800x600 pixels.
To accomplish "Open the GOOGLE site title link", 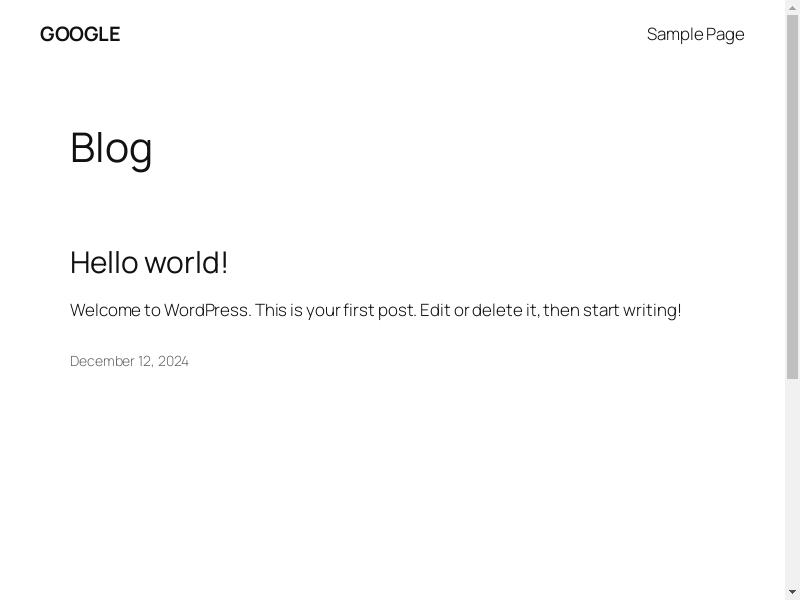I will pyautogui.click(x=80, y=34).
